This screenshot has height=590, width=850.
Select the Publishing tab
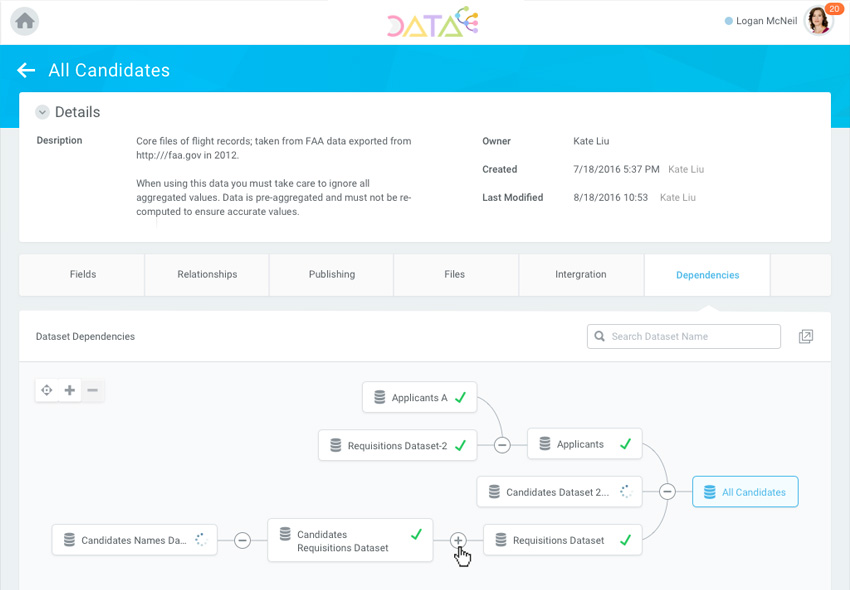pyautogui.click(x=331, y=275)
